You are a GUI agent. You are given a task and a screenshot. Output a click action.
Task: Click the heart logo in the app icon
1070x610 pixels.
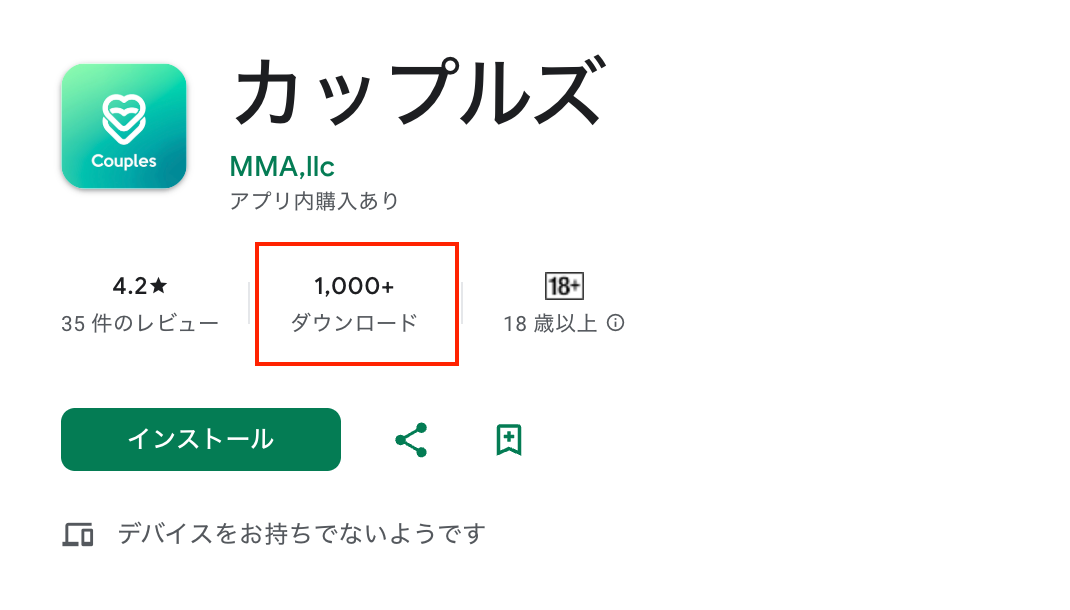click(124, 117)
